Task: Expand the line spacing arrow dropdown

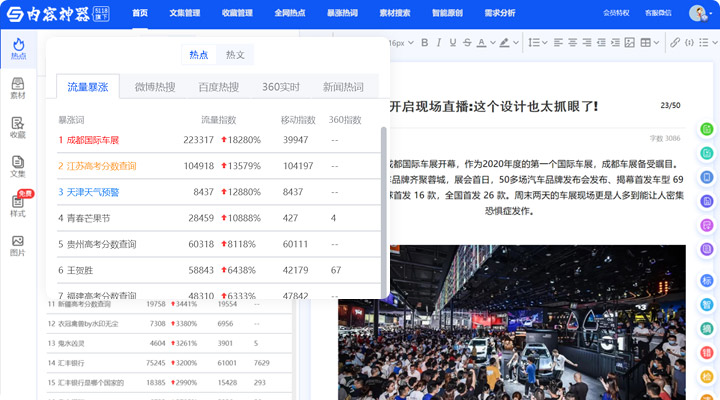Action: 545,43
